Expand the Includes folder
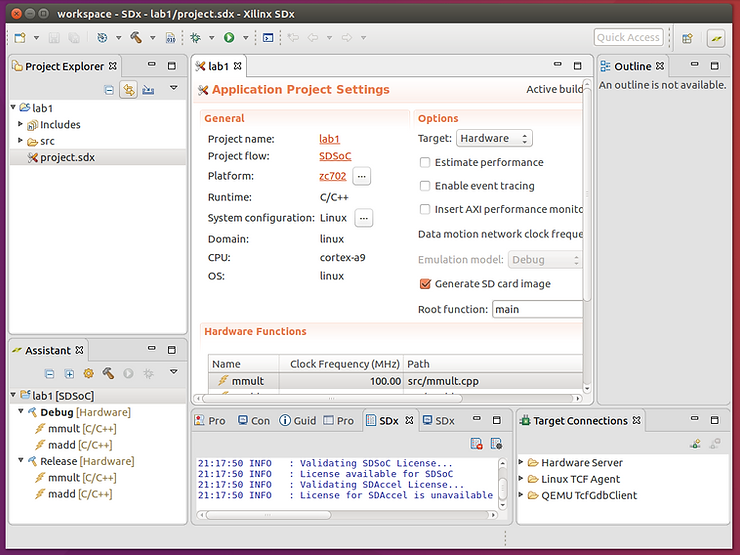 [20, 124]
